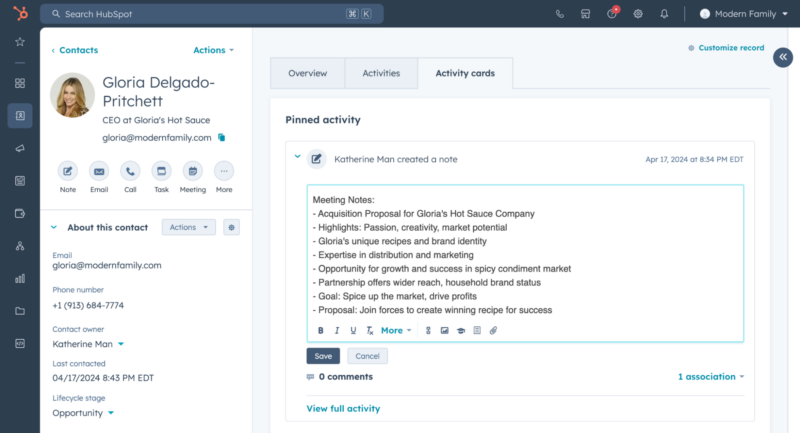Open the More actions ellipsis button

(224, 171)
